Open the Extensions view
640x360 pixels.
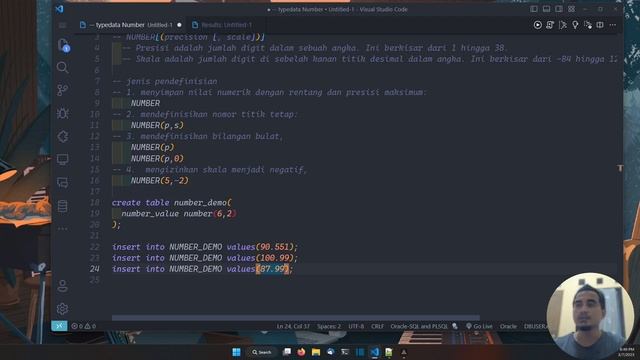tap(62, 136)
